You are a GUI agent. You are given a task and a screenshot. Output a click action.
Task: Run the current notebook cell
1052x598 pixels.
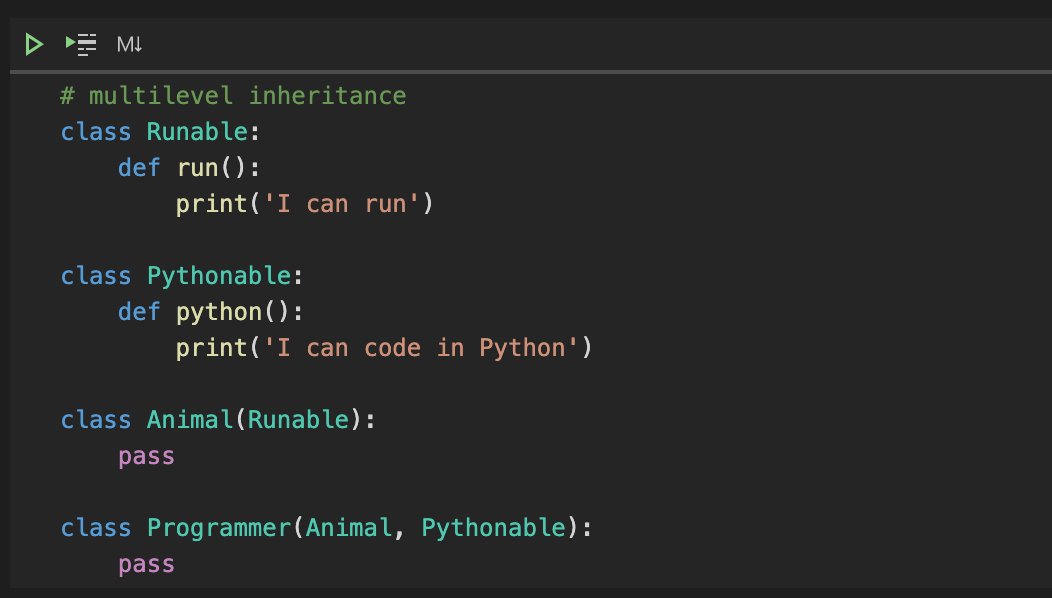pyautogui.click(x=34, y=44)
